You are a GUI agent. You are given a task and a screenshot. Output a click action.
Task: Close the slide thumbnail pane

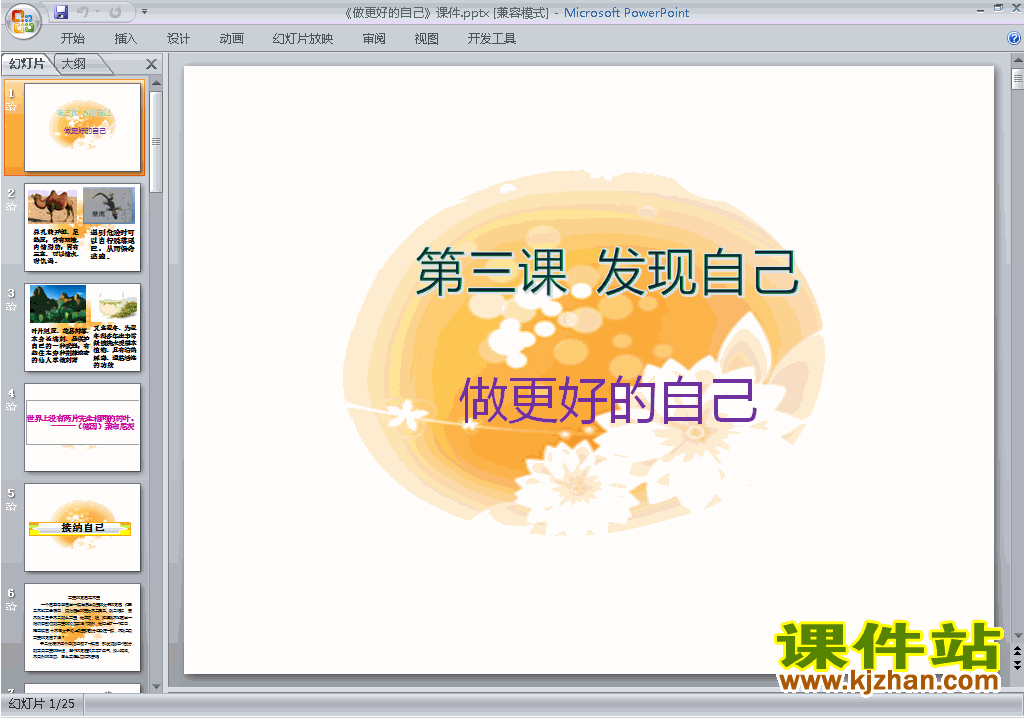[x=152, y=64]
